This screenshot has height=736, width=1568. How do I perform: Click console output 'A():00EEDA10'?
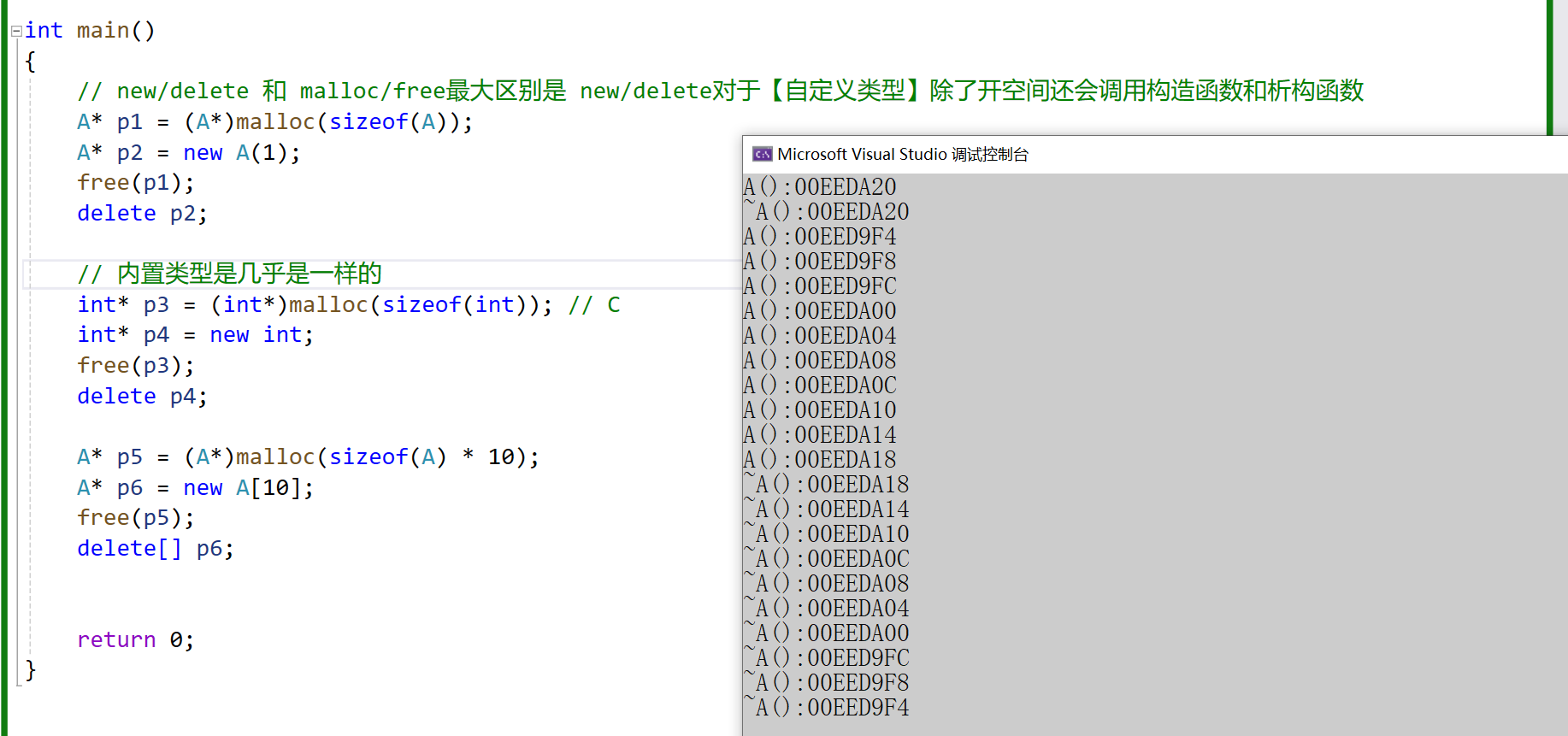click(x=820, y=410)
